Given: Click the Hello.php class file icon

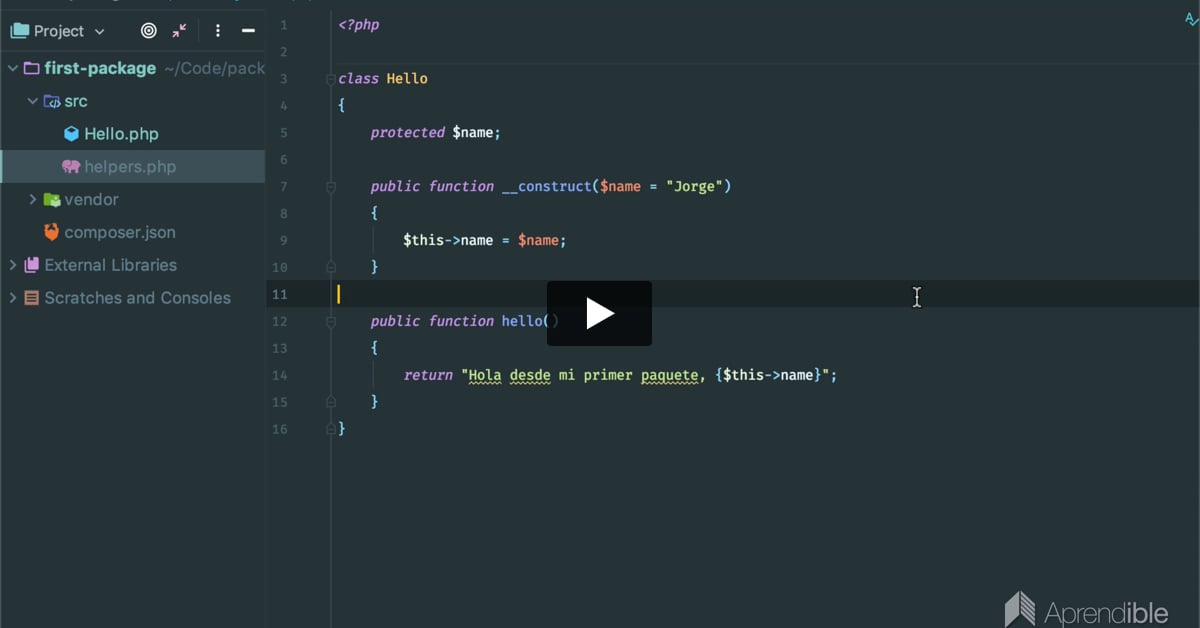Looking at the screenshot, I should 71,134.
